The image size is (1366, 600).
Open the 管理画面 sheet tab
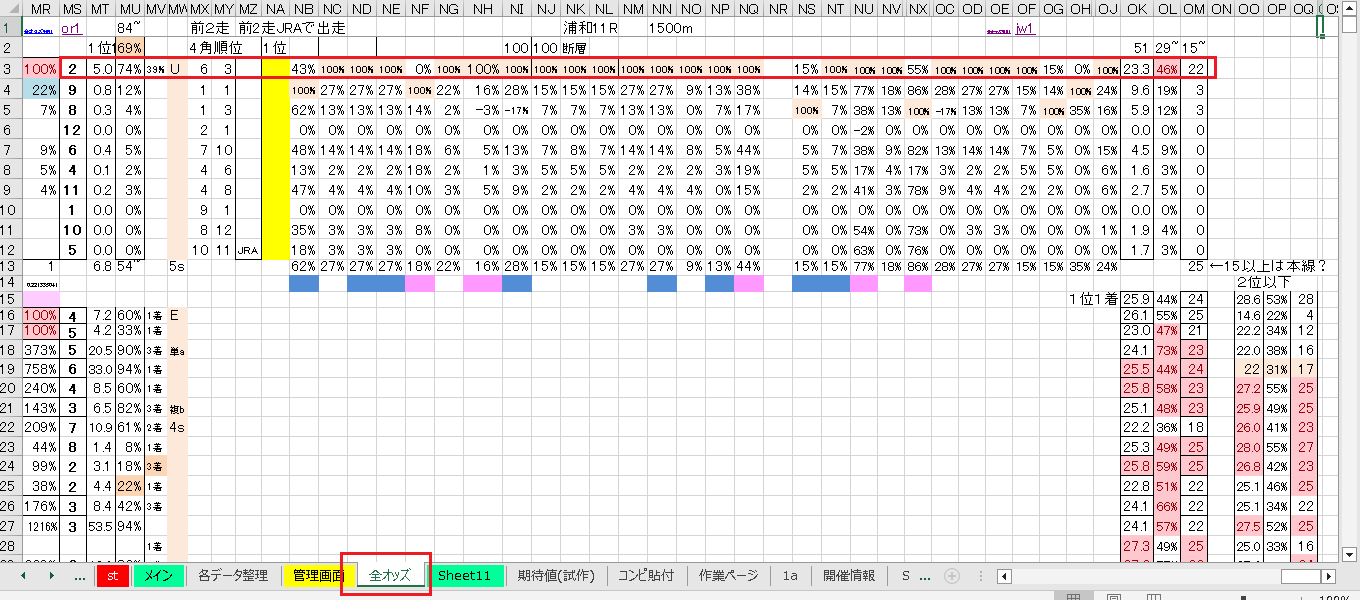click(318, 576)
